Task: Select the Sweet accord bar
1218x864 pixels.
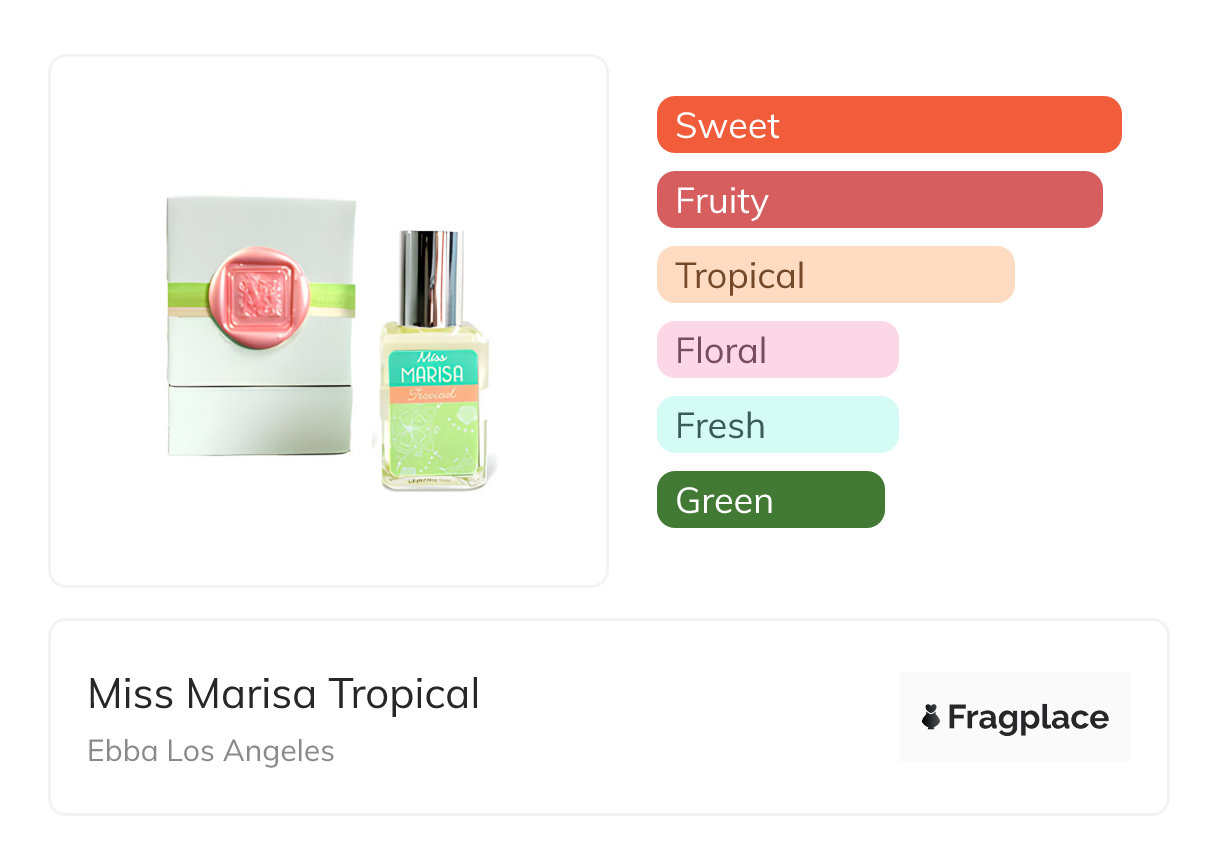Action: click(888, 125)
